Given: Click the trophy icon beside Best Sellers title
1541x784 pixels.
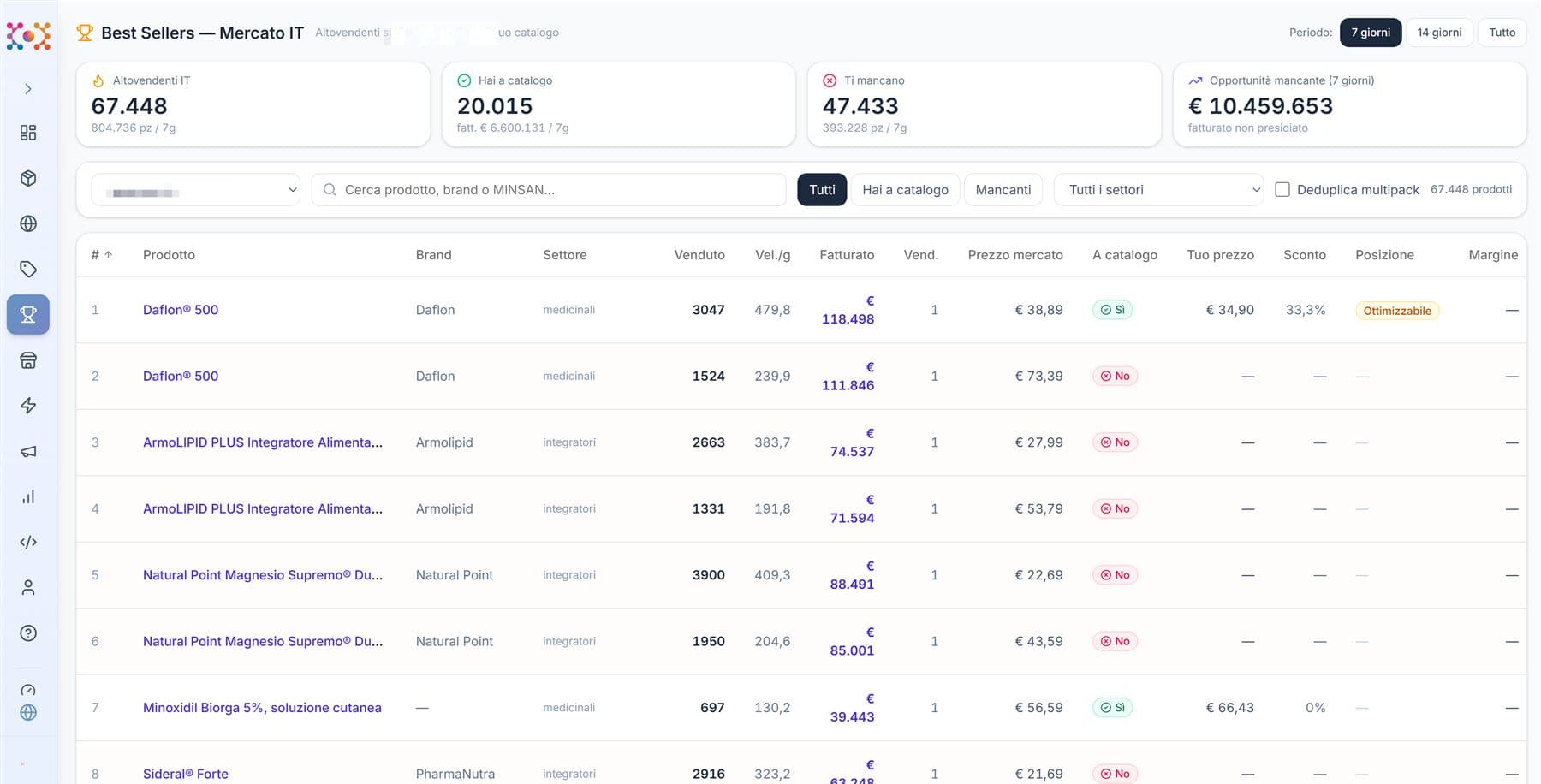Looking at the screenshot, I should (x=85, y=33).
